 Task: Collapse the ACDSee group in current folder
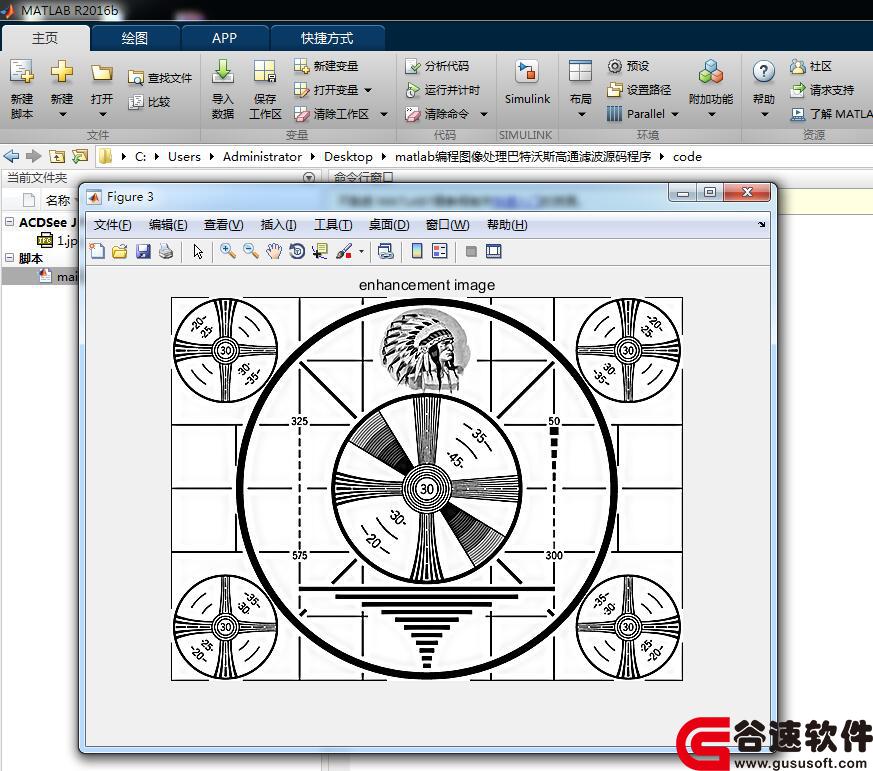click(9, 222)
